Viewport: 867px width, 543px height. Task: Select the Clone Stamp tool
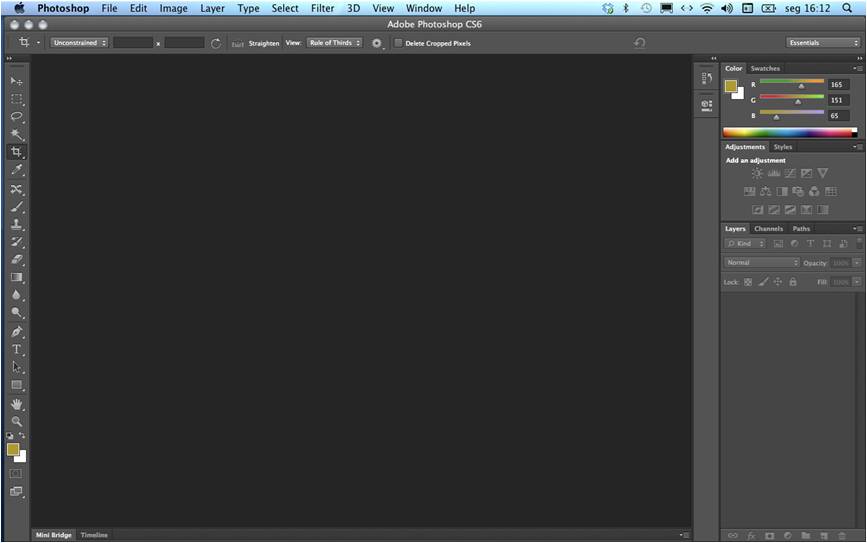17,224
